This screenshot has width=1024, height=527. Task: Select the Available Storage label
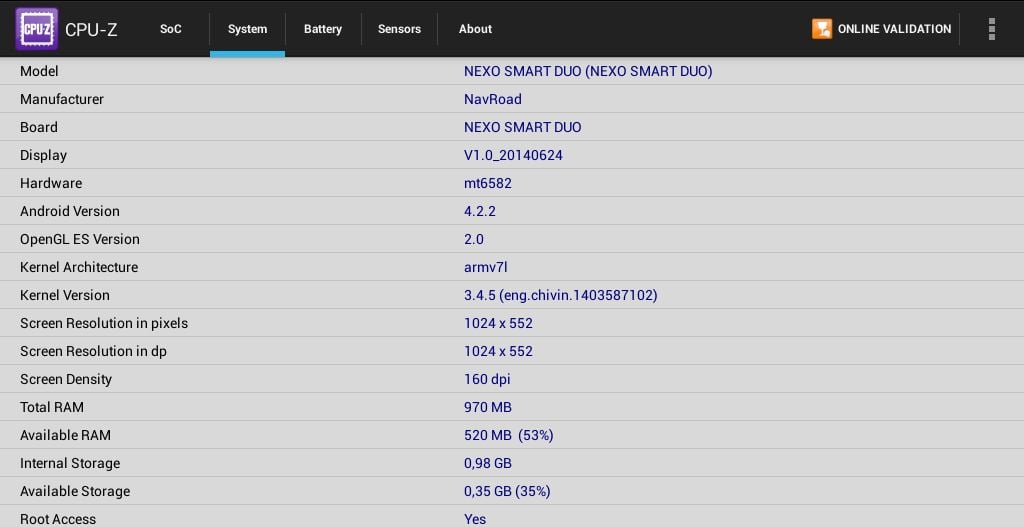click(x=75, y=492)
